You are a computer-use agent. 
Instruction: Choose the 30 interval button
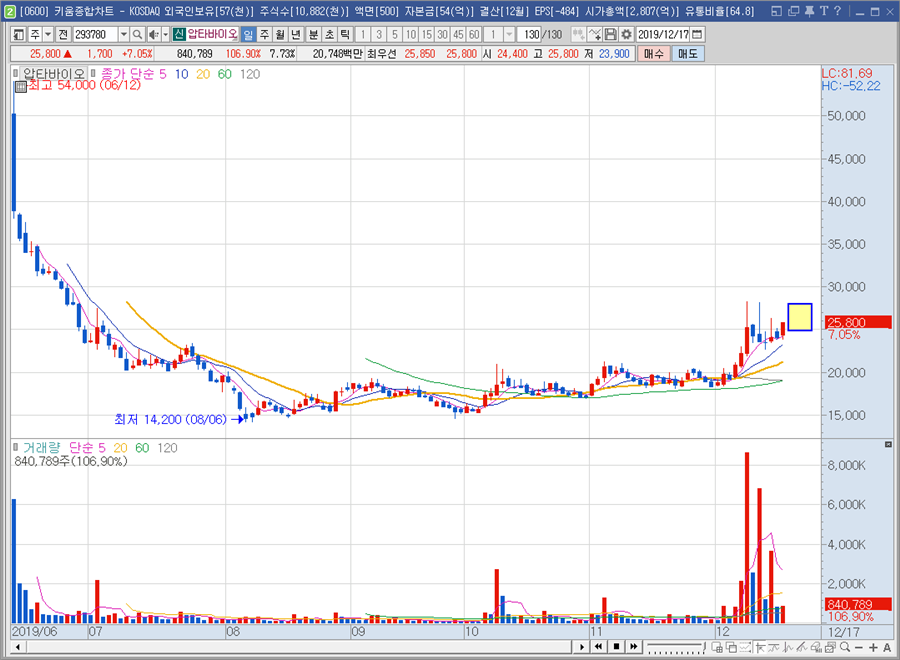pyautogui.click(x=442, y=34)
